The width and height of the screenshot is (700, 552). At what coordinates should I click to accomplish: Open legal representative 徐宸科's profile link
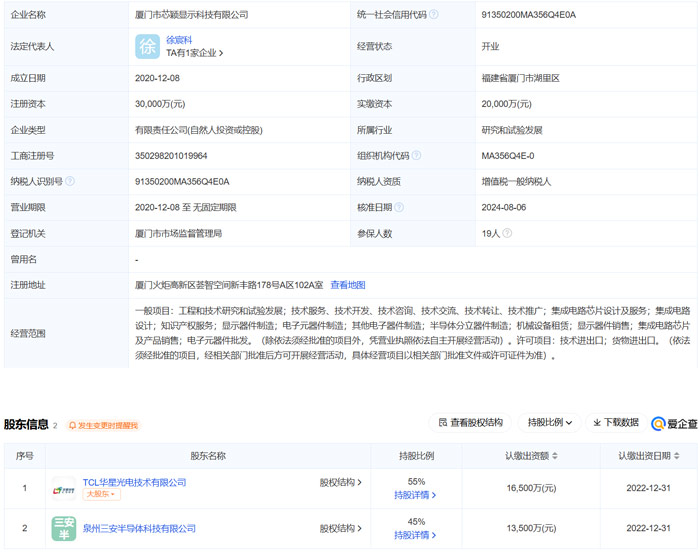(180, 40)
